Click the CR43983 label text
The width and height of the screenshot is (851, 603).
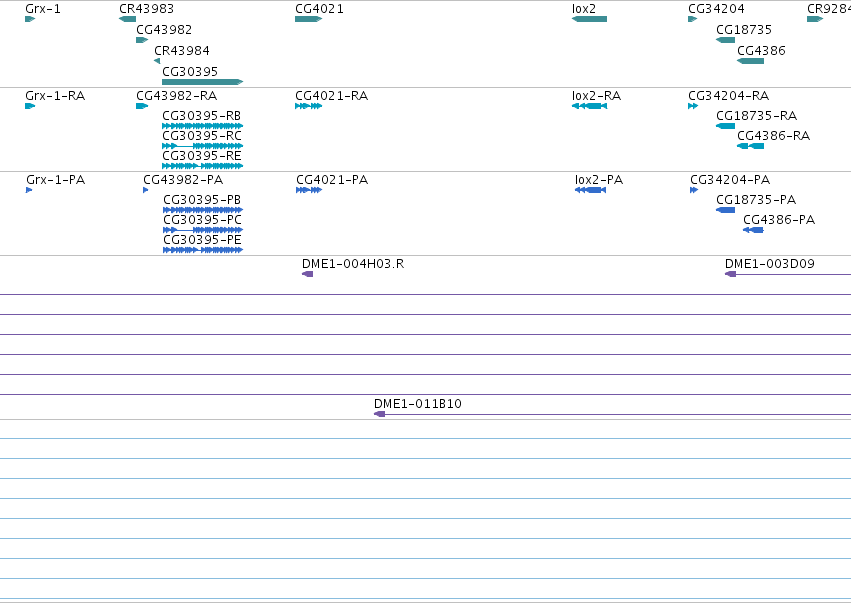click(147, 9)
